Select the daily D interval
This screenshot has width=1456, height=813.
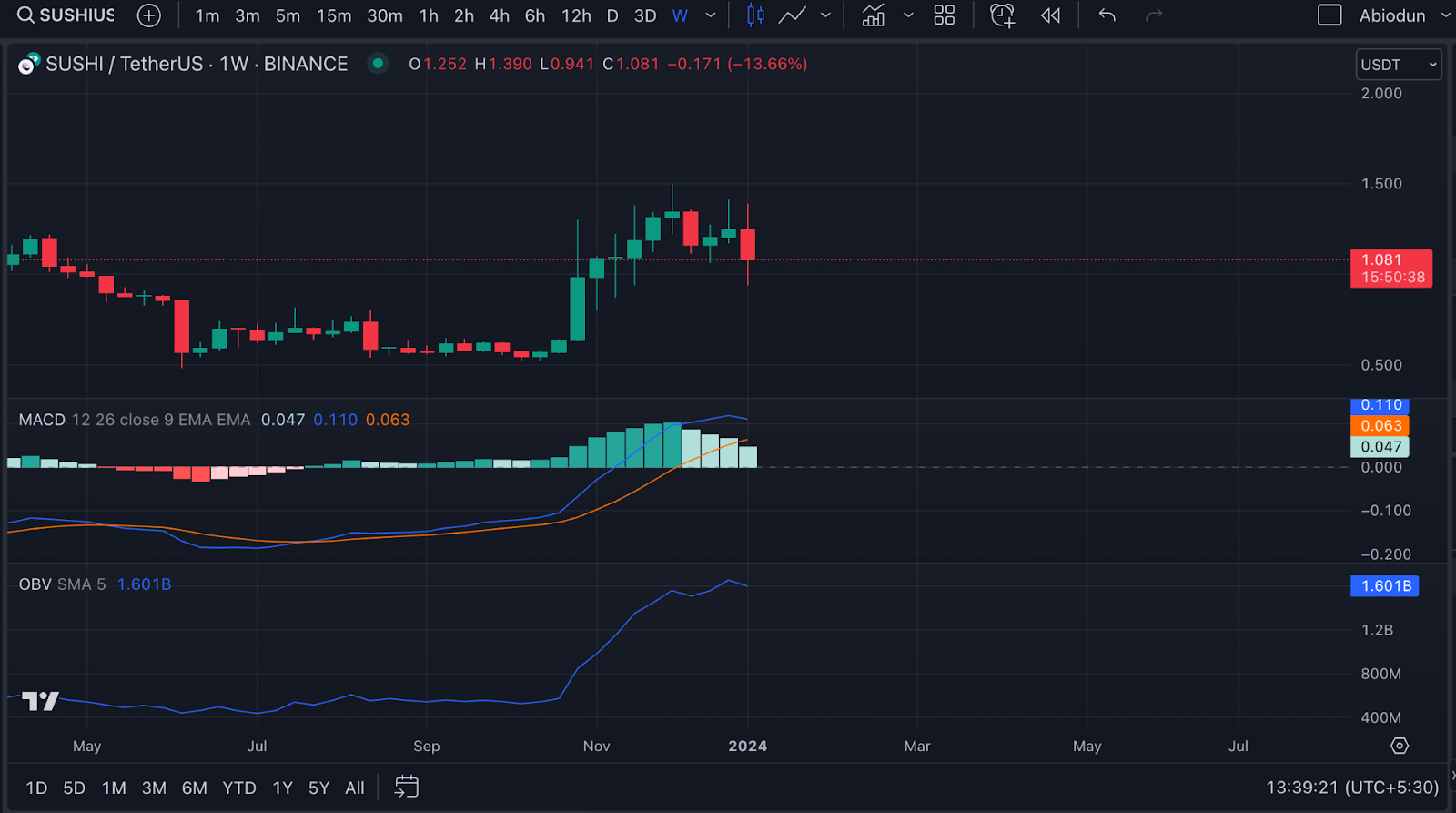[x=612, y=15]
